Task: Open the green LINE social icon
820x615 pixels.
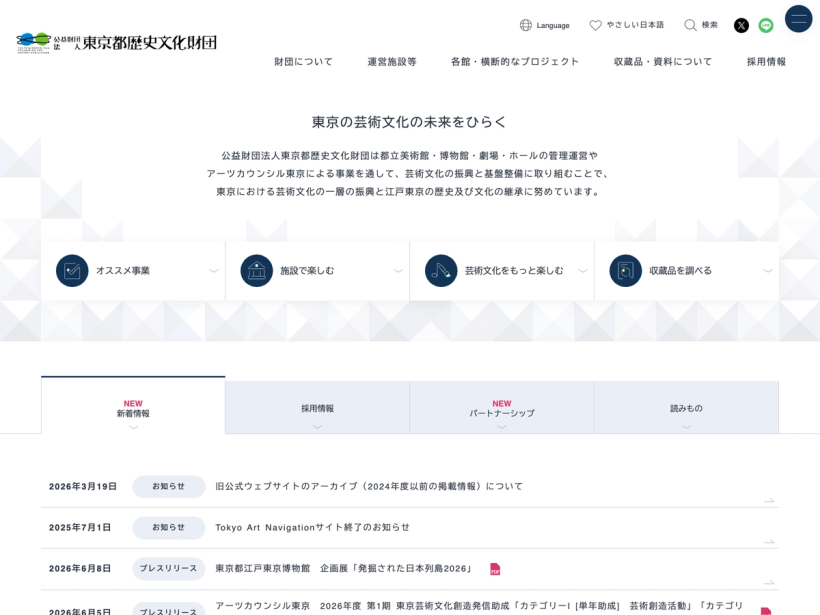Action: 766,25
